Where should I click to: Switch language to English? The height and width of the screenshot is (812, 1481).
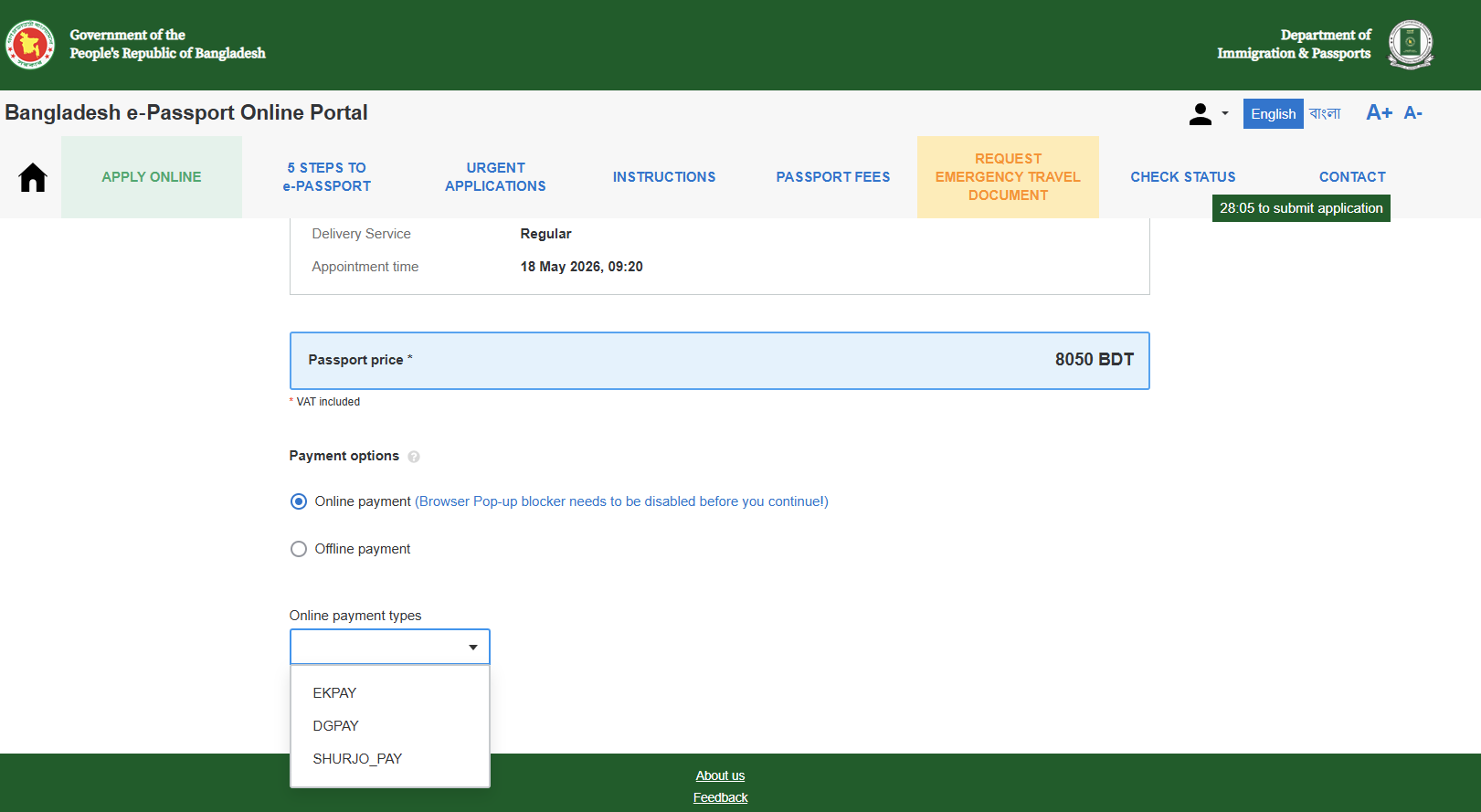click(x=1273, y=114)
